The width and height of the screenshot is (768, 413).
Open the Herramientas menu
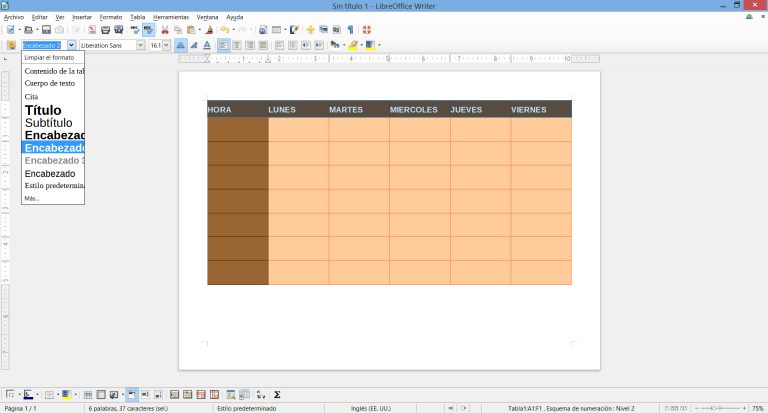click(171, 17)
